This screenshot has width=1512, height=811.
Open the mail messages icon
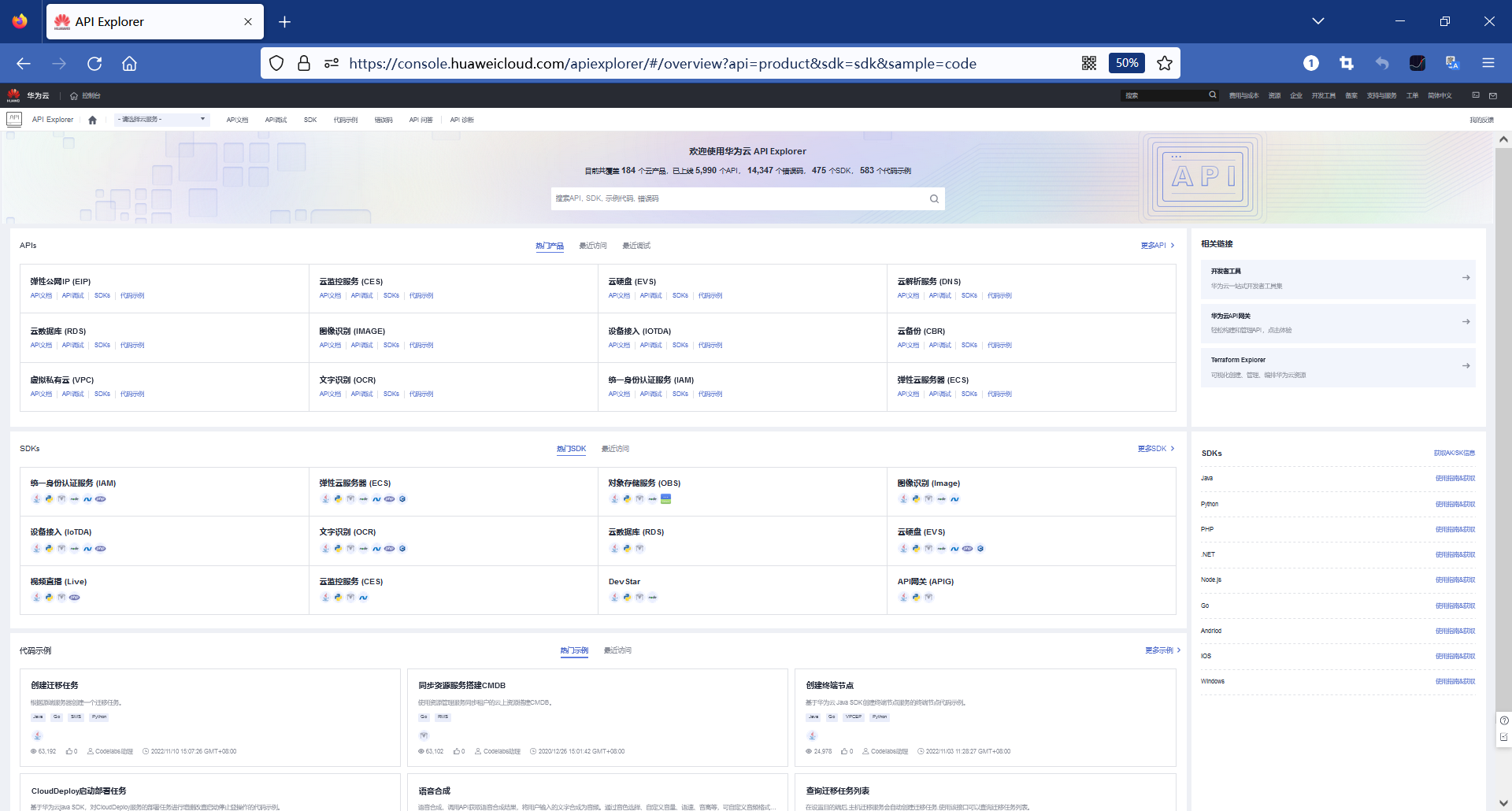(1493, 95)
